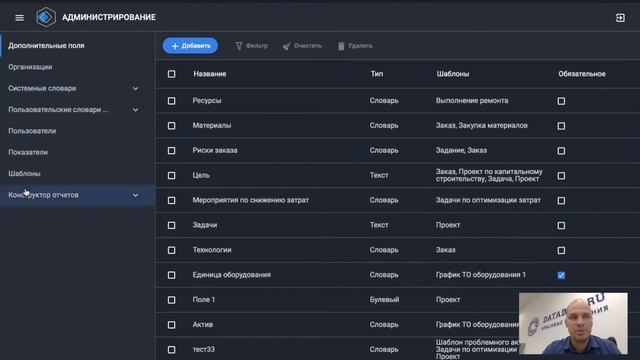This screenshot has height=360, width=640.
Task: Select row checkbox for Единица оборудования
Action: (171, 275)
